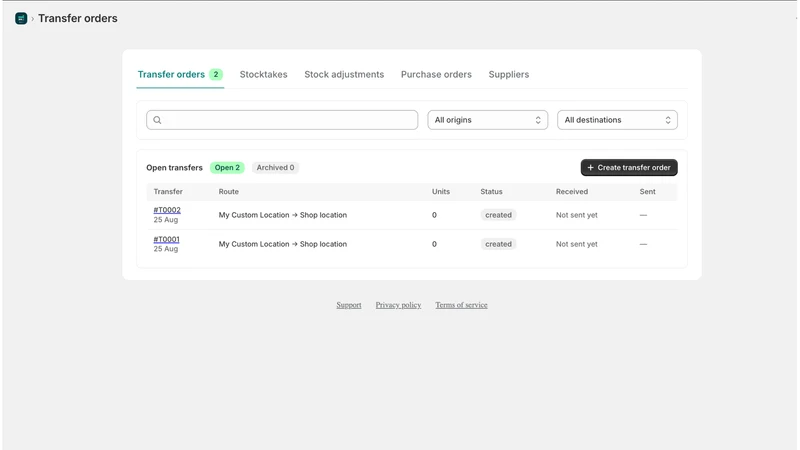Screen dimensions: 800x450
Task: Click the Units column header
Action: point(441,191)
